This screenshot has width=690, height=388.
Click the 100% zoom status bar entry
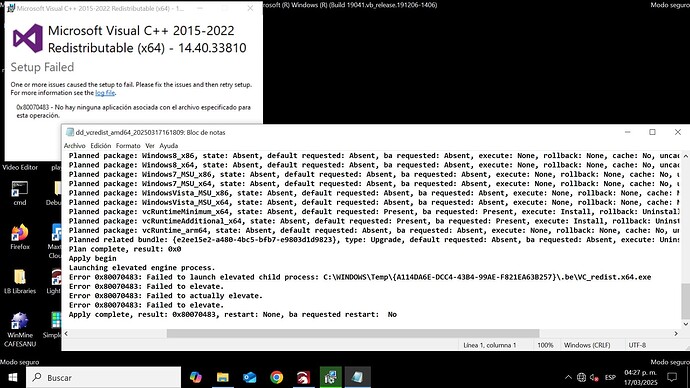click(545, 345)
